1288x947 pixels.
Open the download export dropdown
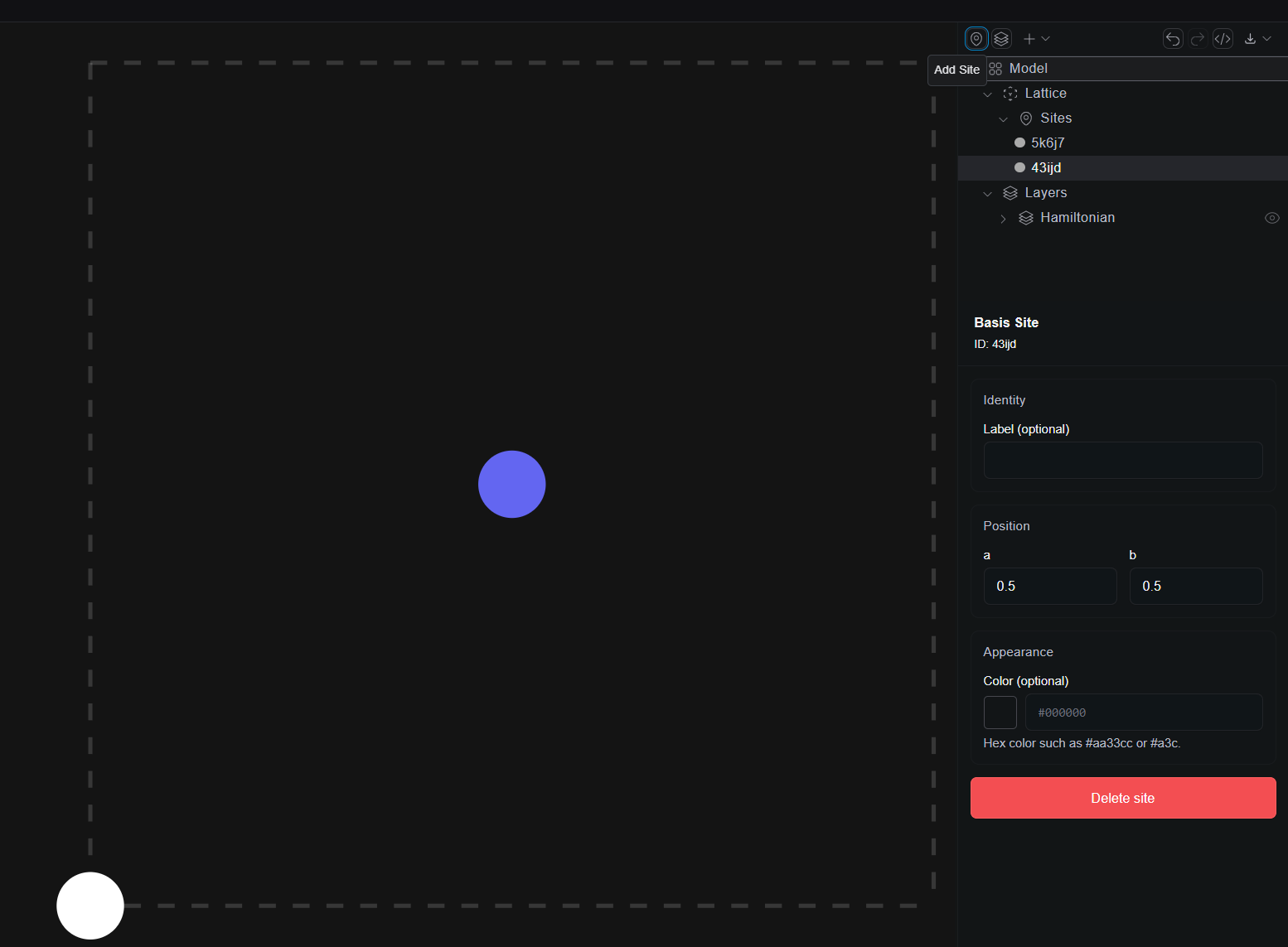coord(1257,39)
